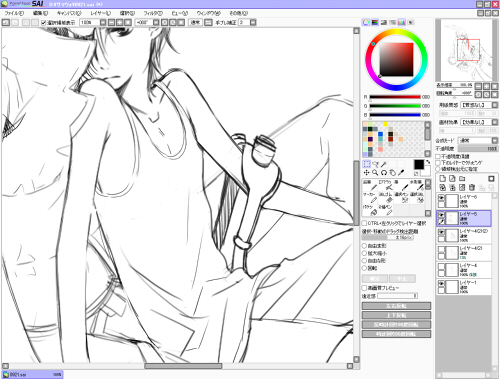500x379 pixels.
Task: Click the 上下反転 flip vertical button
Action: (396, 315)
